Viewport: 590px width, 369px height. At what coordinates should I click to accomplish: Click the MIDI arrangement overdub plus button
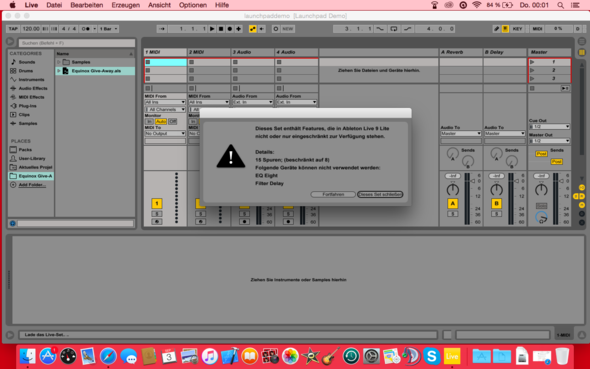pos(239,29)
